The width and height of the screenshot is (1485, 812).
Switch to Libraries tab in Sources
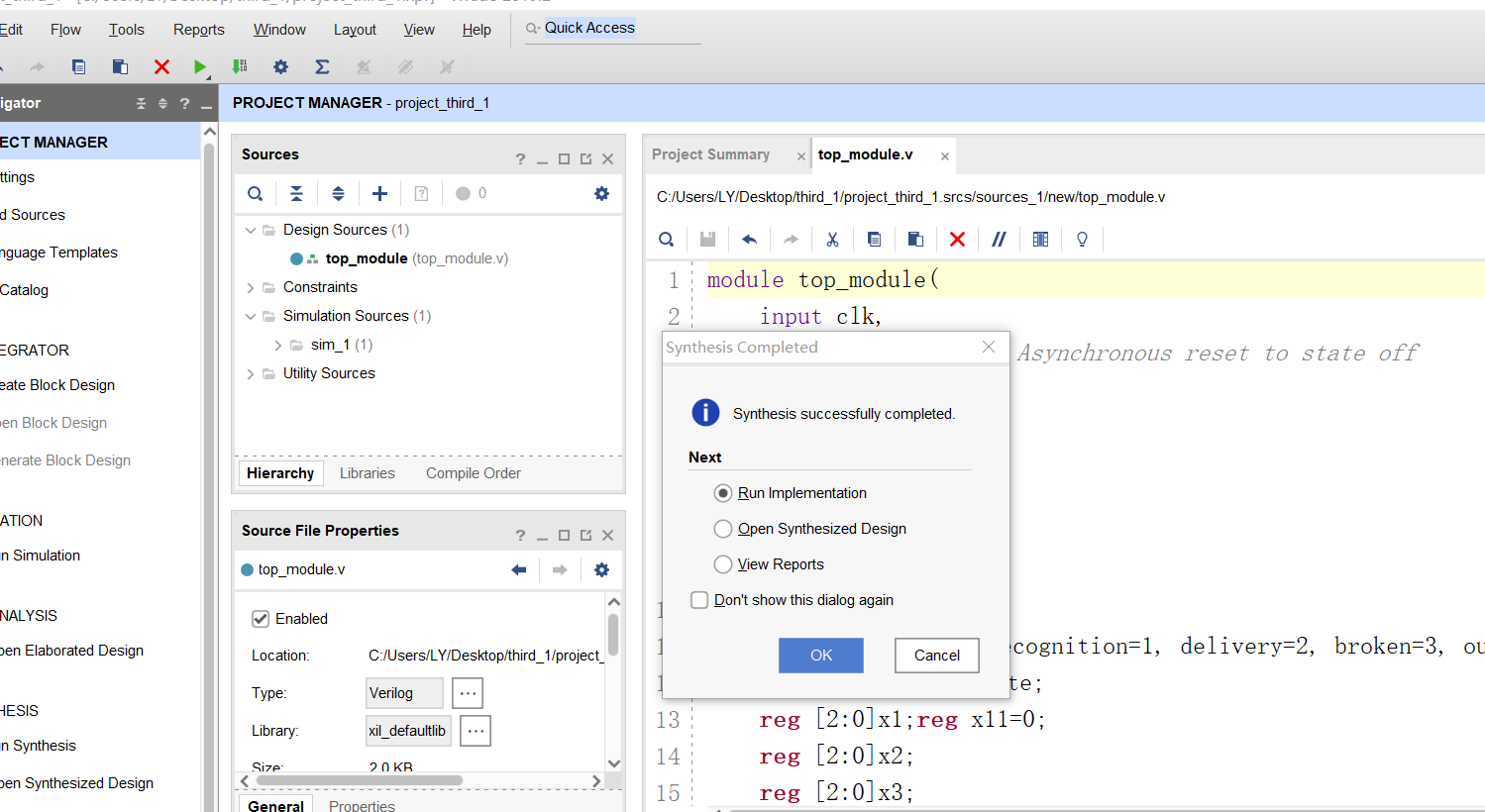coord(368,473)
